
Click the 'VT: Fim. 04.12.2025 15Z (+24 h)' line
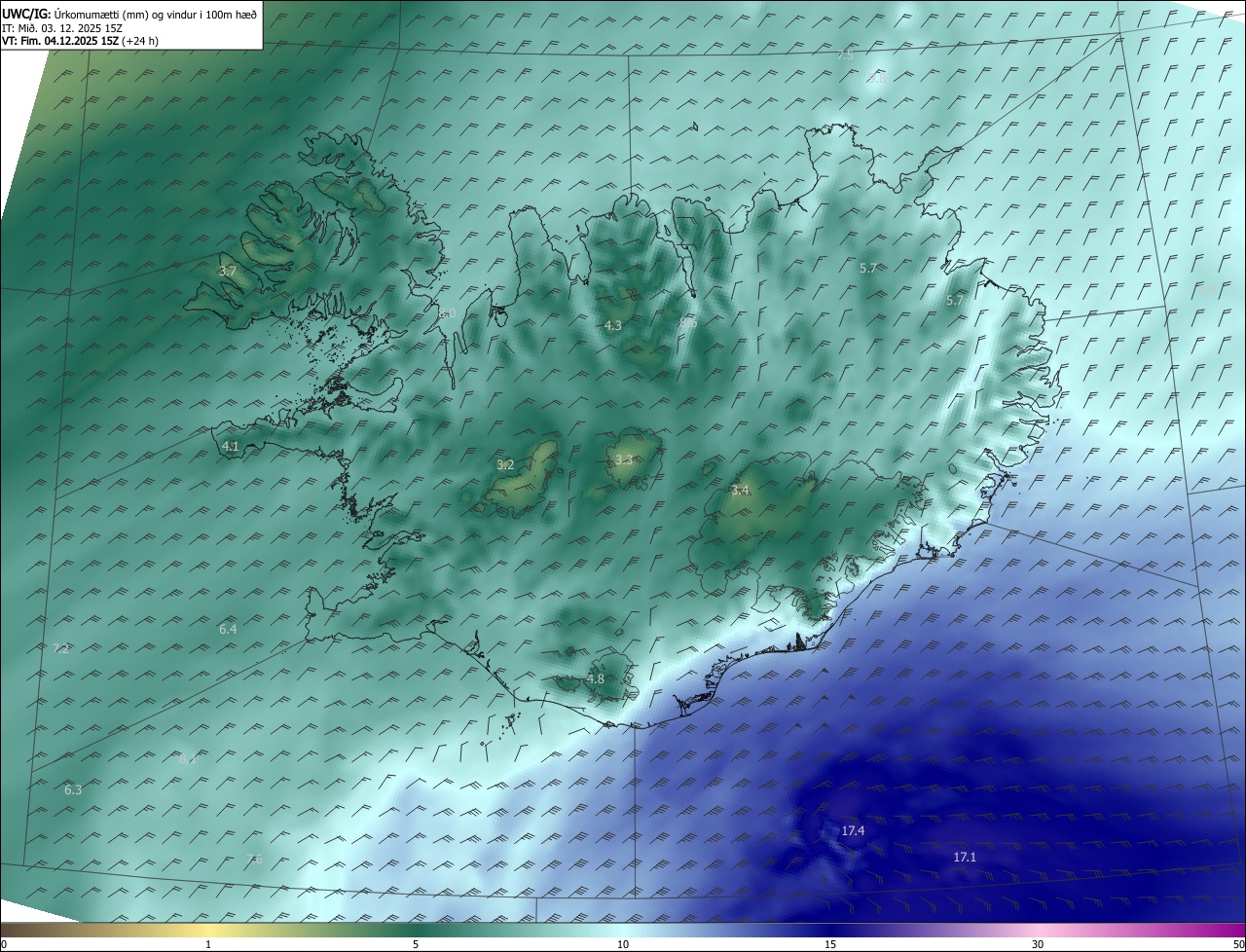tap(81, 41)
